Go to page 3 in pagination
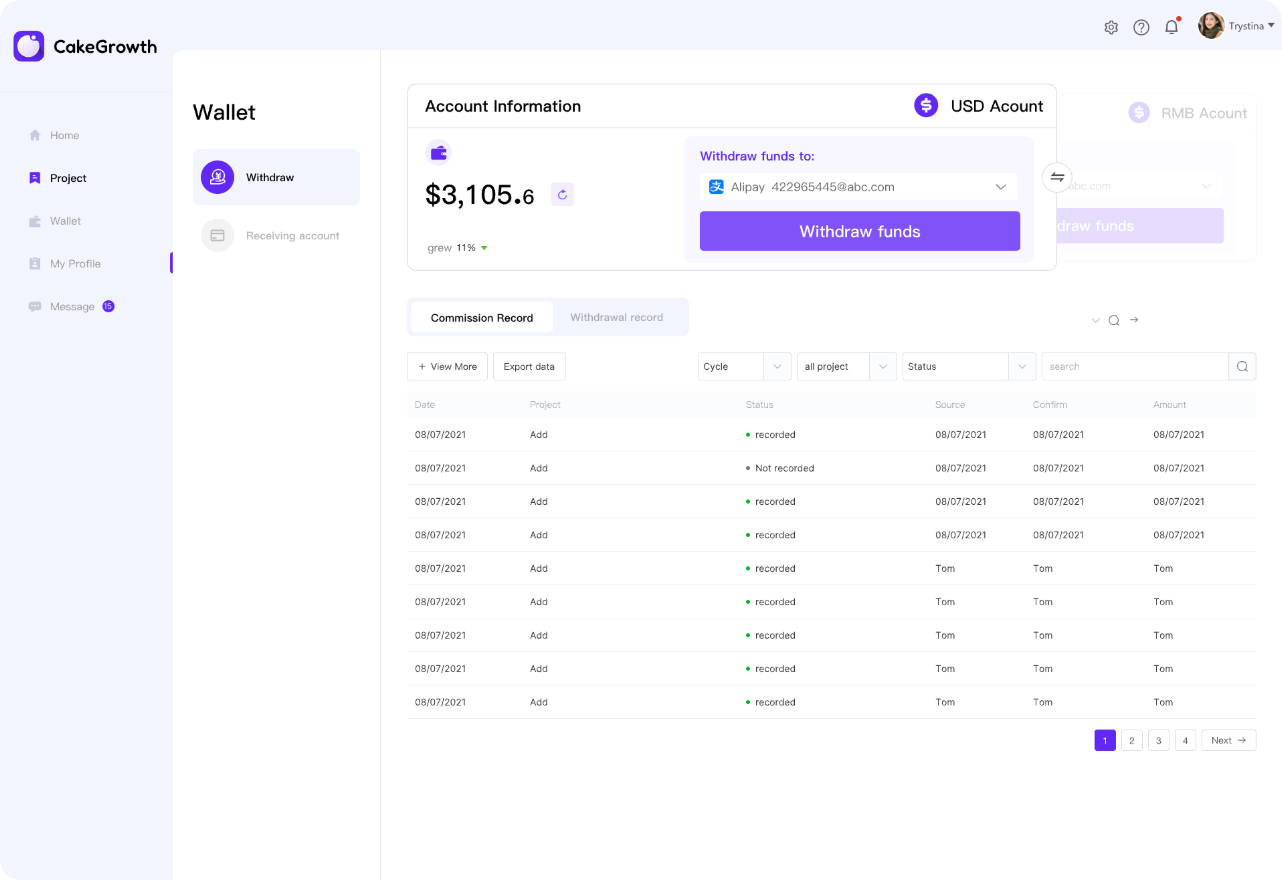 [x=1158, y=740]
